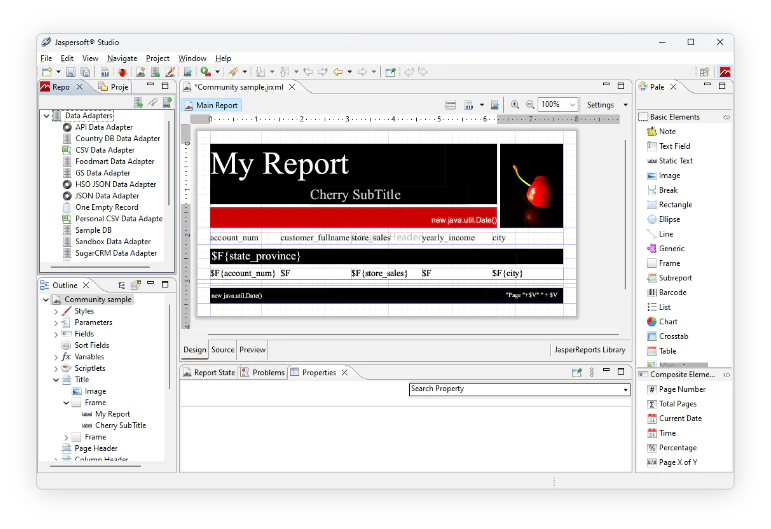Switch to the Source tab
The height and width of the screenshot is (529, 771).
223,350
